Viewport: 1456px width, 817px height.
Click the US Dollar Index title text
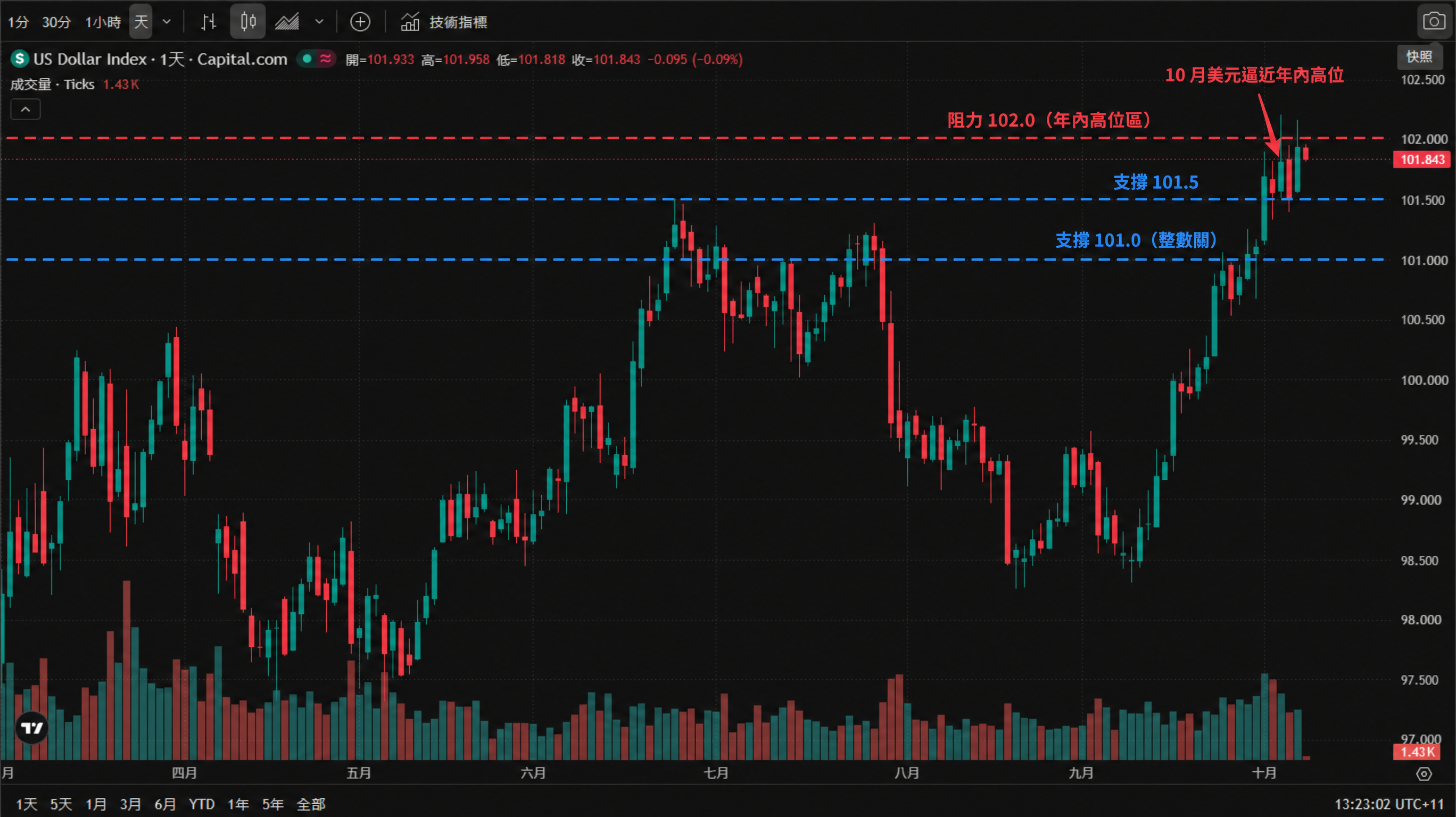[x=90, y=59]
